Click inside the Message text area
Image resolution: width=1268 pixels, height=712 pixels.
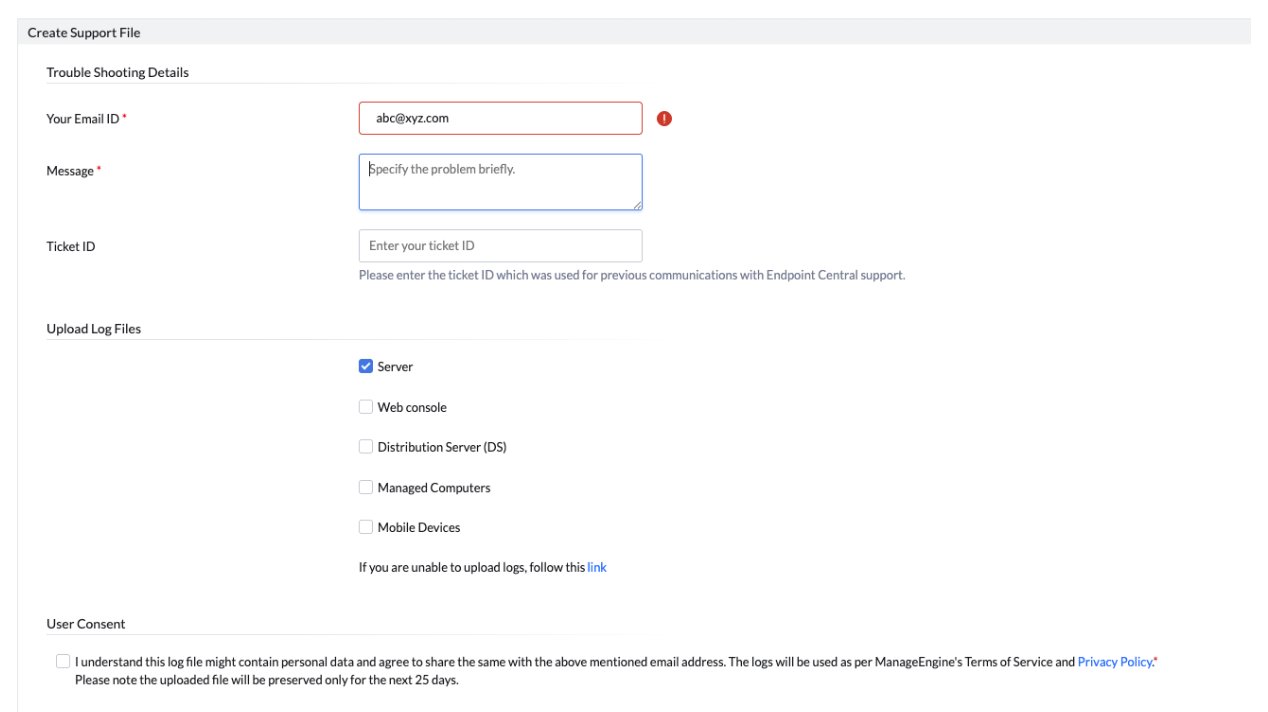point(500,182)
